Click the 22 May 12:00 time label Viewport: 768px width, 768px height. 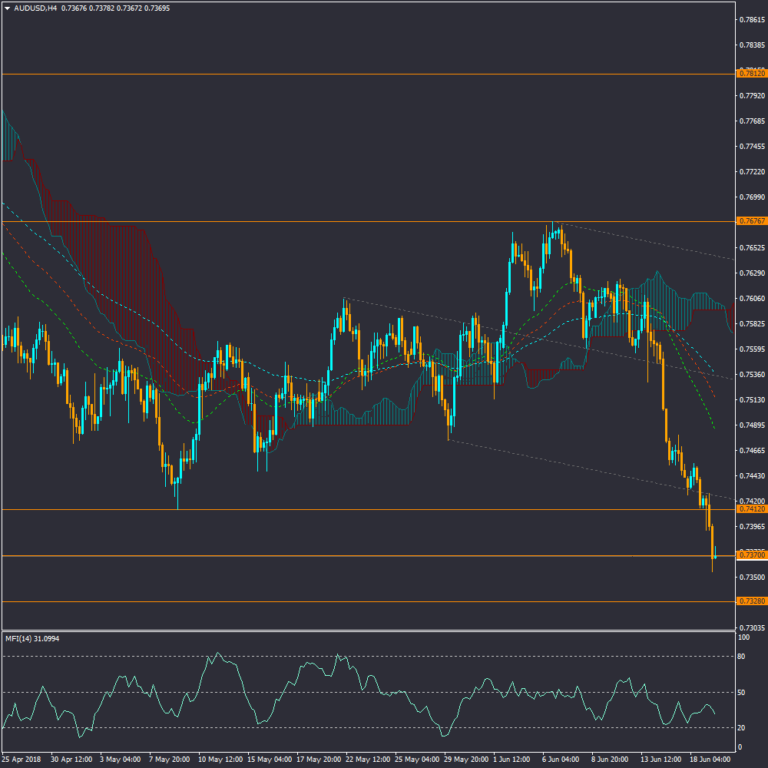pyautogui.click(x=367, y=760)
